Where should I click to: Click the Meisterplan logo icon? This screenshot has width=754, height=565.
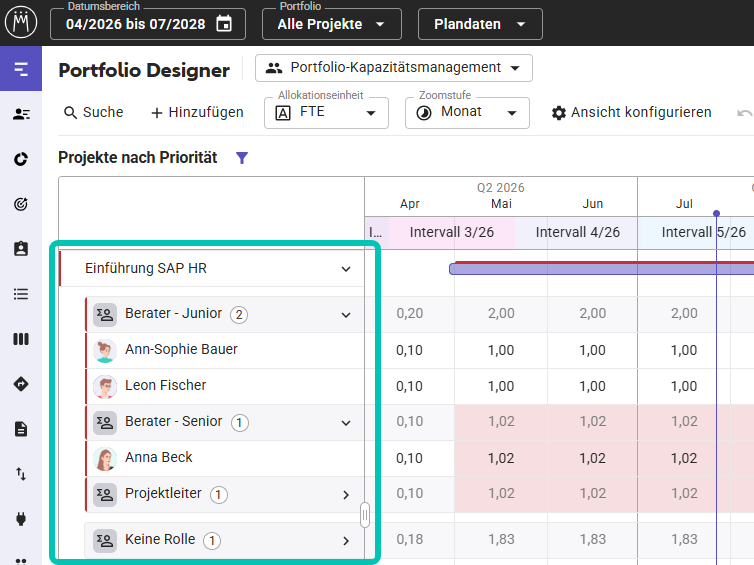(x=21, y=23)
